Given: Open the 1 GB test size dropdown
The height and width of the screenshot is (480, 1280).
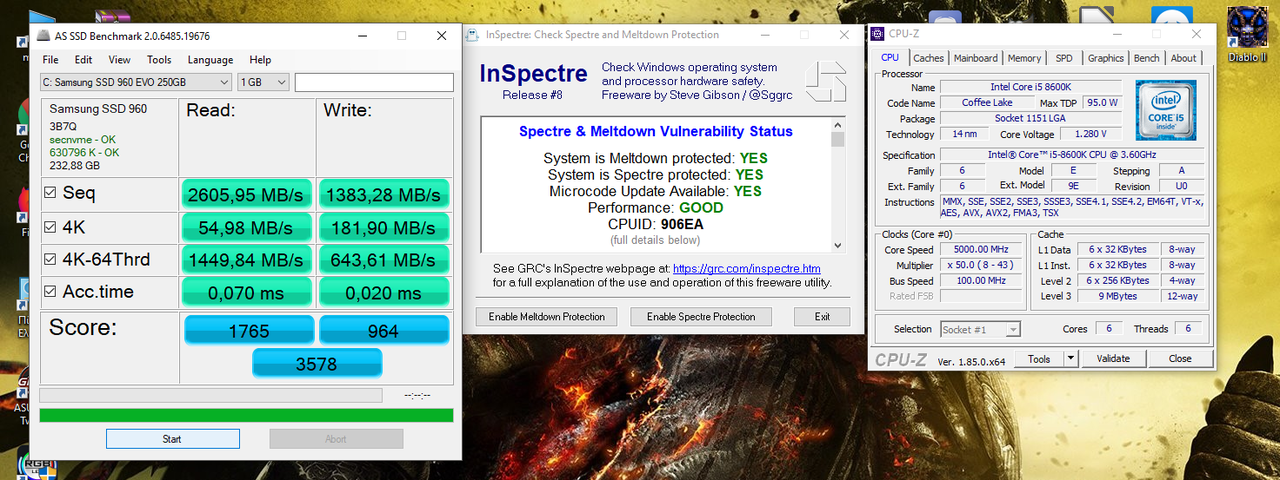Looking at the screenshot, I should point(264,82).
